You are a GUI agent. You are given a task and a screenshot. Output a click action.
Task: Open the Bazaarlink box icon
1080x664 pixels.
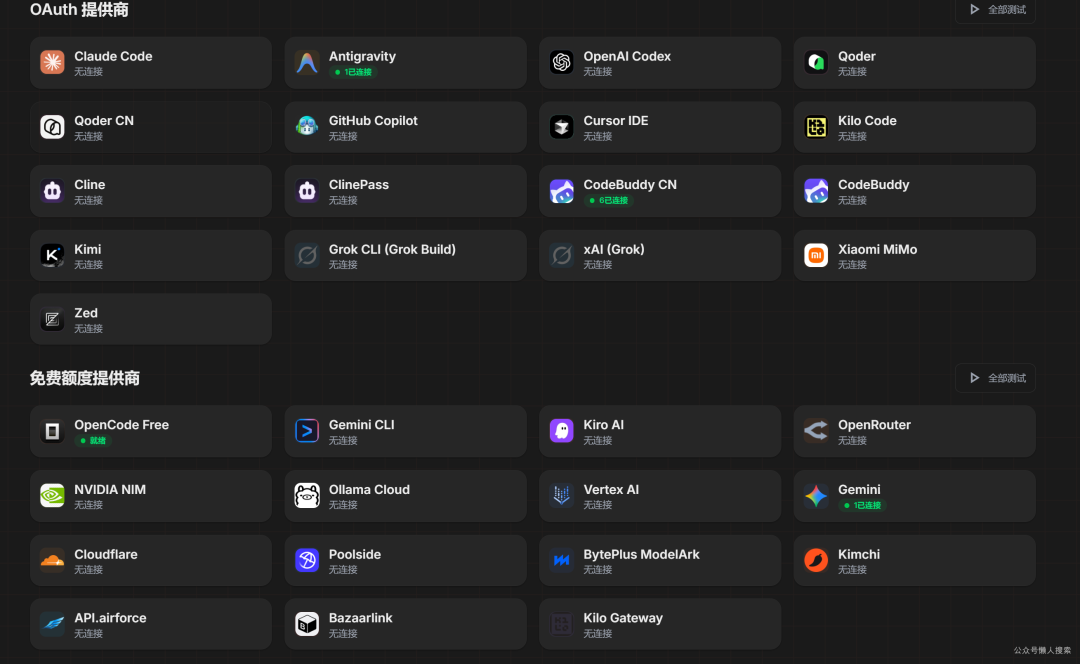pyautogui.click(x=307, y=624)
